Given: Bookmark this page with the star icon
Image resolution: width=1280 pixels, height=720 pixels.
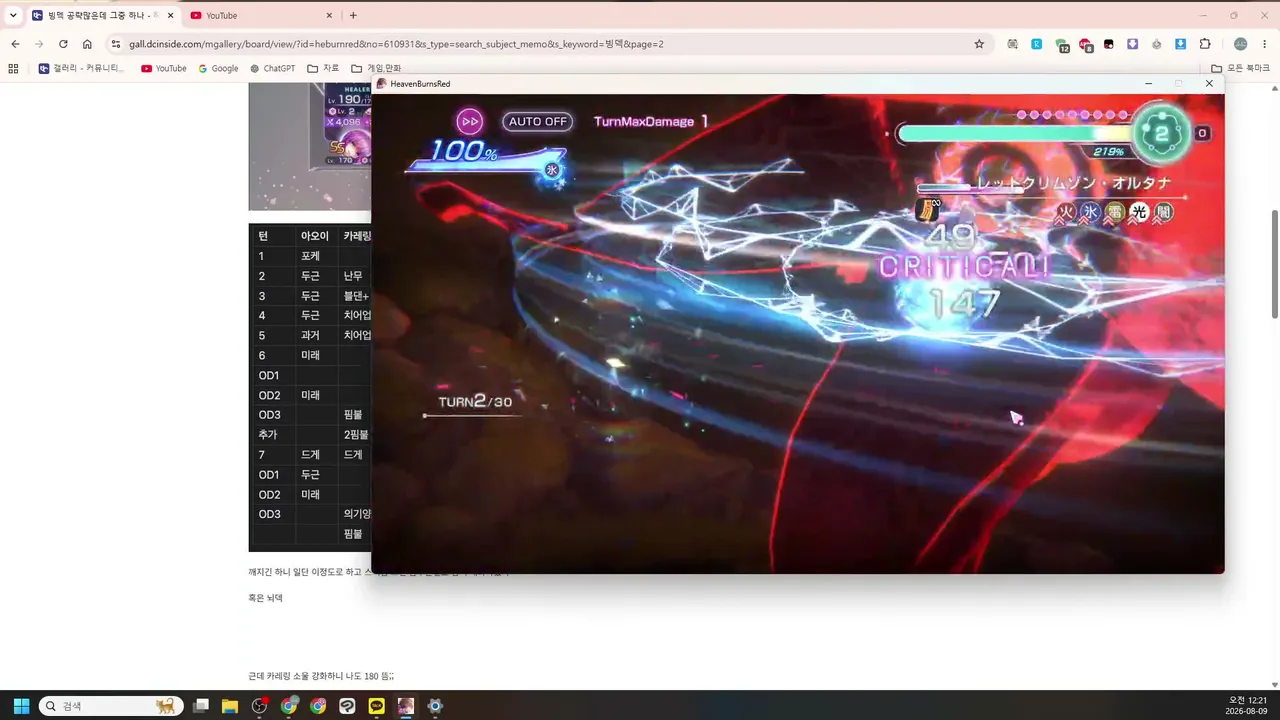Looking at the screenshot, I should click(x=979, y=44).
